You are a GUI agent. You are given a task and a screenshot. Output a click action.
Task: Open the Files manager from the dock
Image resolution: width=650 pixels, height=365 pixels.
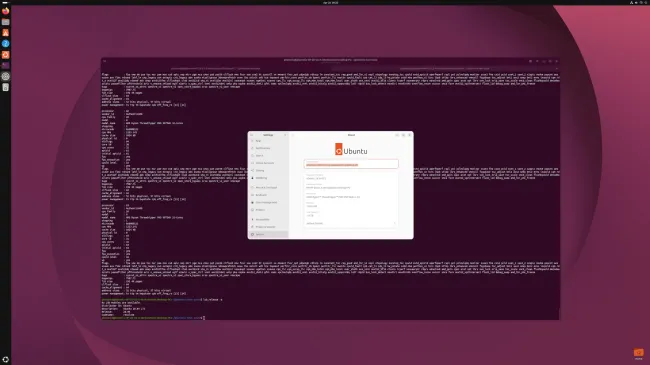tap(5, 22)
